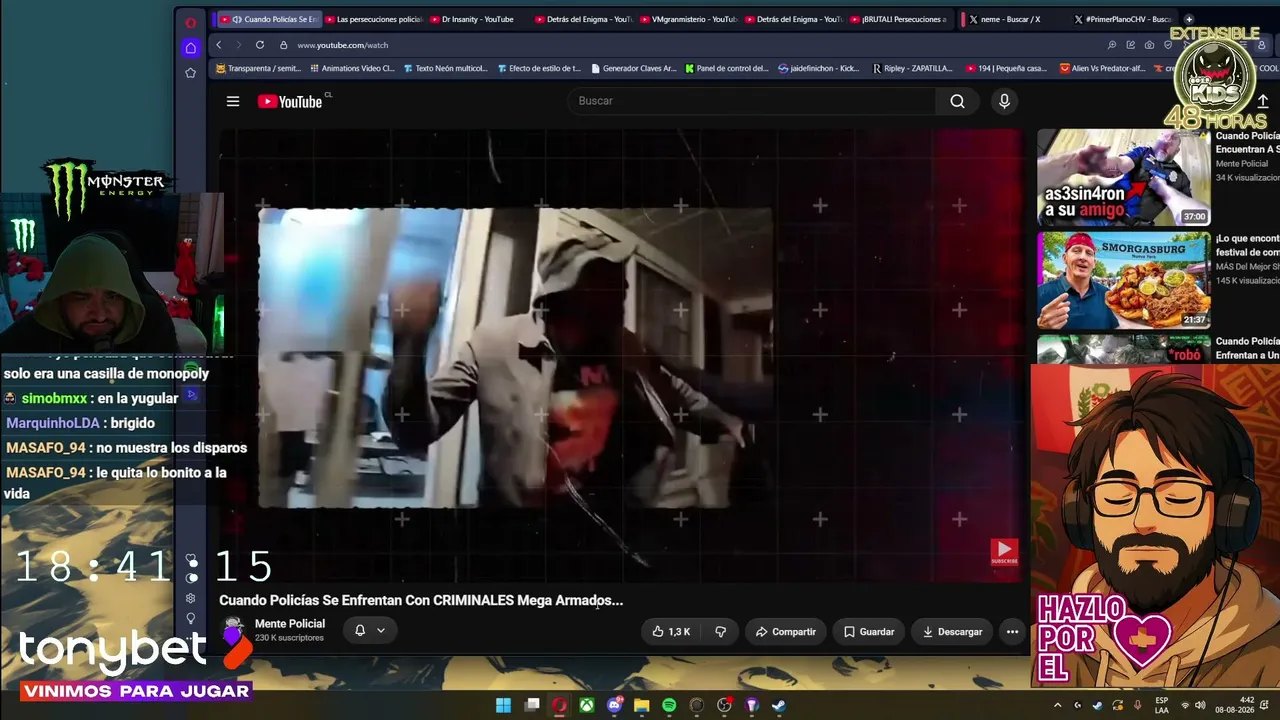1280x720 pixels.
Task: Open the Panel de control del... bookmark
Action: 727,69
